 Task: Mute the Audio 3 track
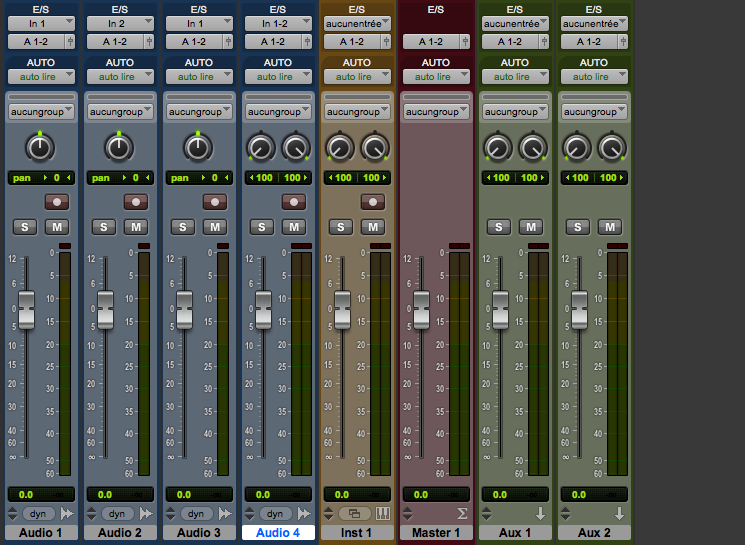pos(214,227)
